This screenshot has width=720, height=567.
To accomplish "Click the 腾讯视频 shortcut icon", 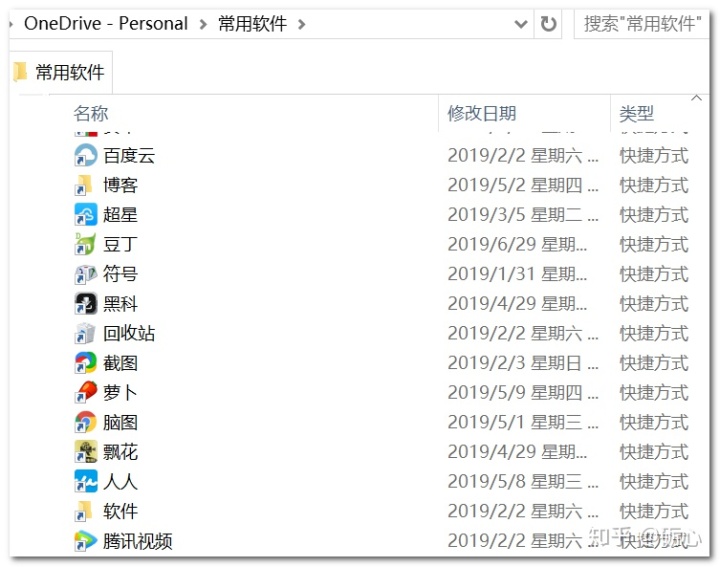I will [x=86, y=541].
